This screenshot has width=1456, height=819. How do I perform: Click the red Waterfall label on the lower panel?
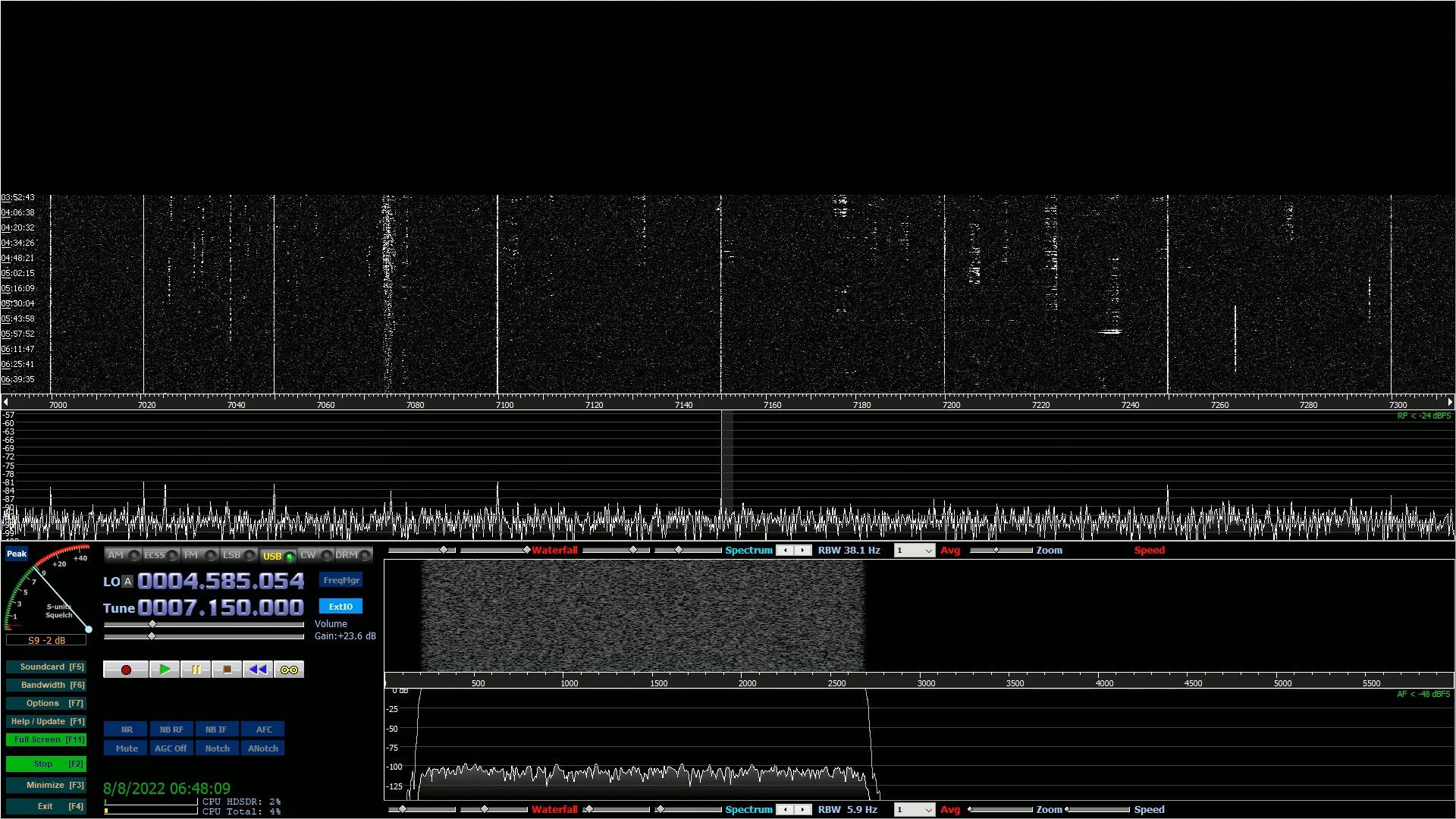pyautogui.click(x=555, y=809)
